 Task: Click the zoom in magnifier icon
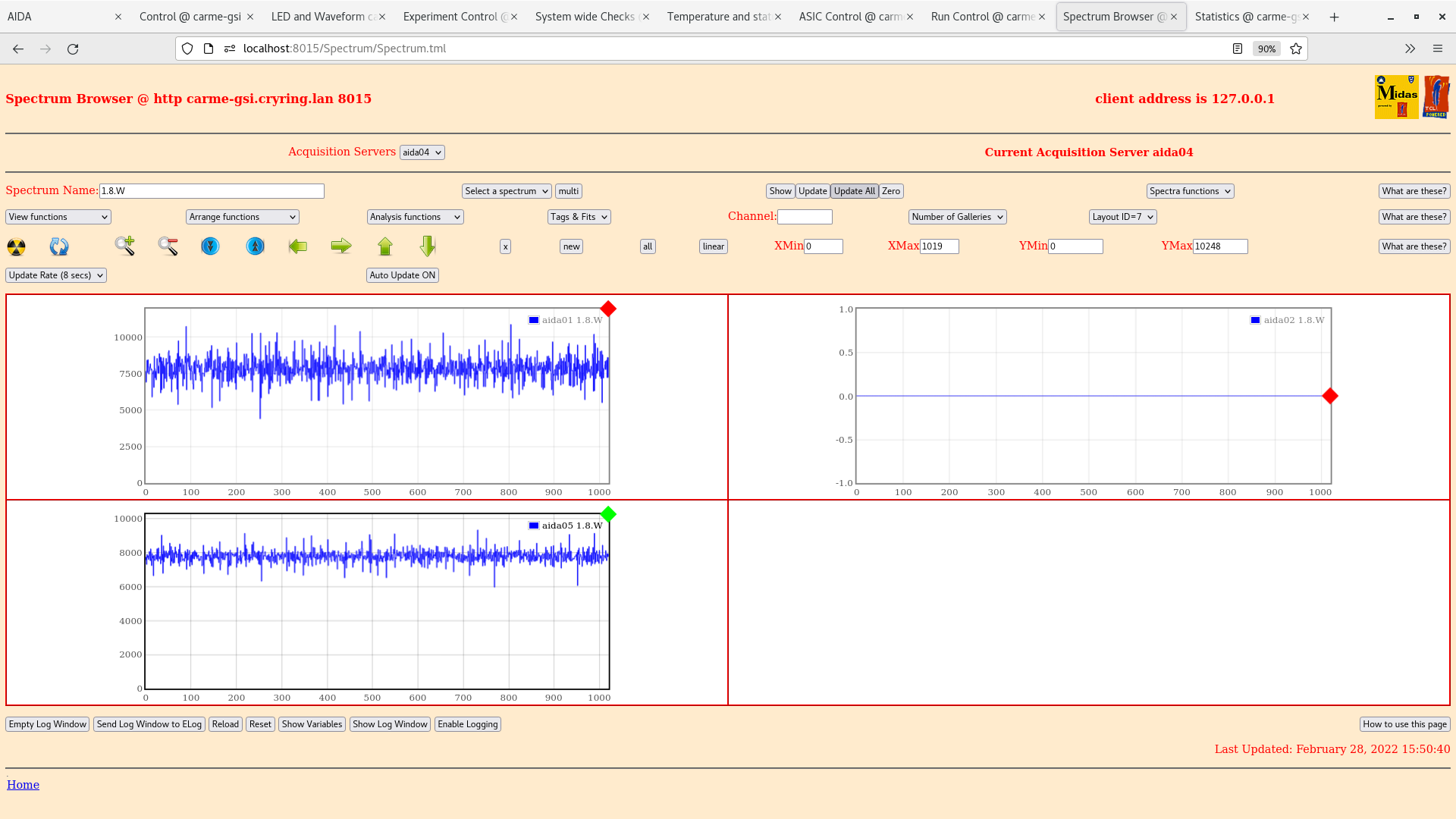(x=124, y=246)
